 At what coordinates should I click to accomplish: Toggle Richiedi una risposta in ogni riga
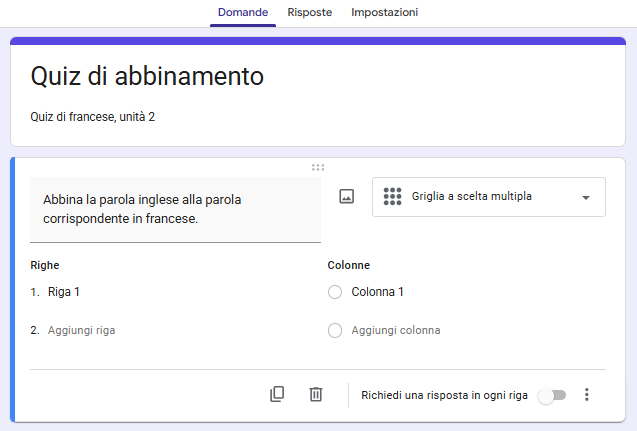point(552,395)
